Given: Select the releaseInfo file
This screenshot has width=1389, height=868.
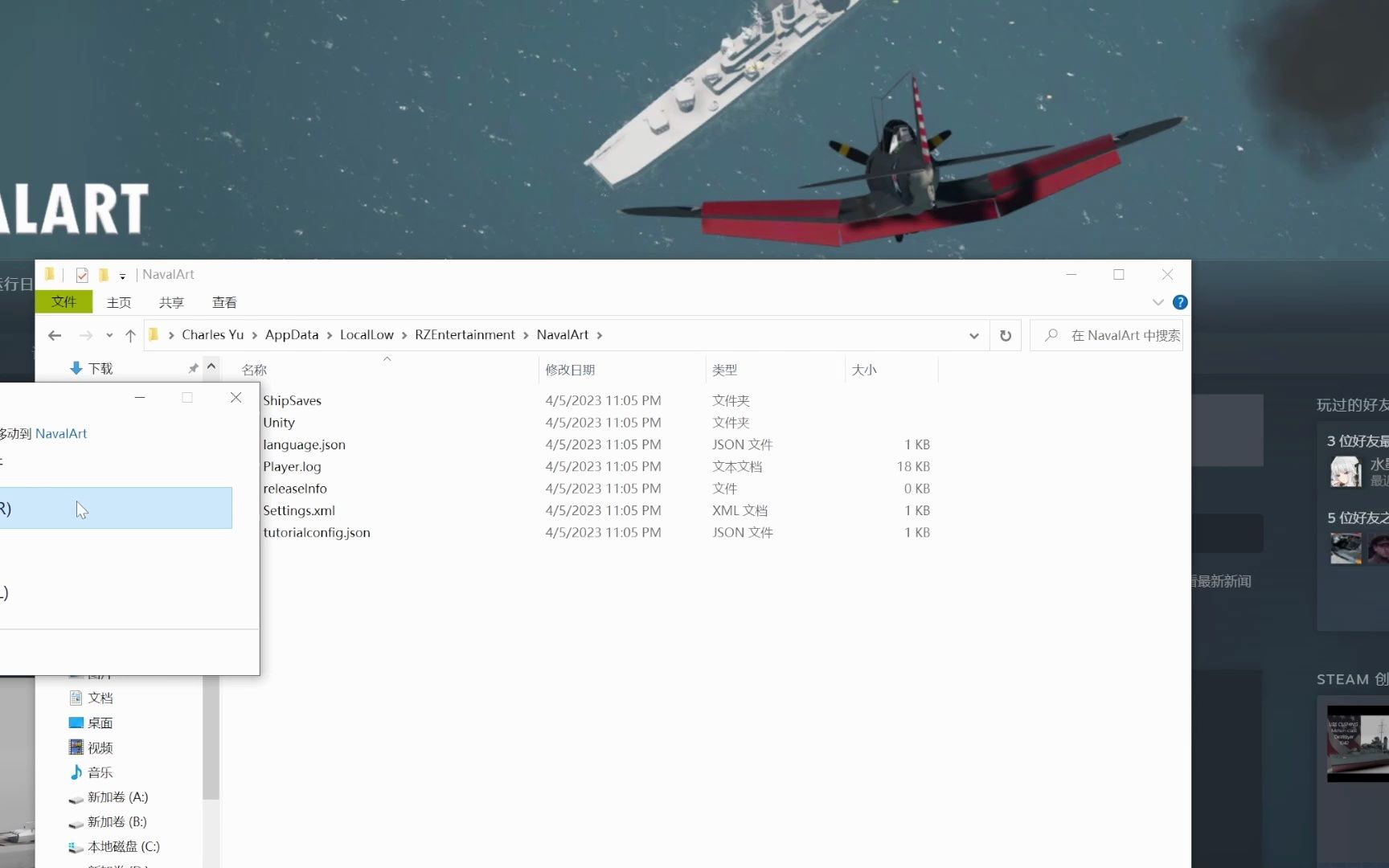Looking at the screenshot, I should point(295,489).
